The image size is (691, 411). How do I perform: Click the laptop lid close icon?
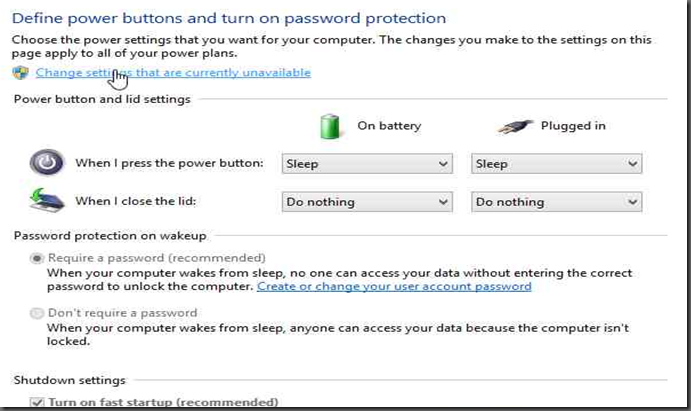click(x=46, y=201)
